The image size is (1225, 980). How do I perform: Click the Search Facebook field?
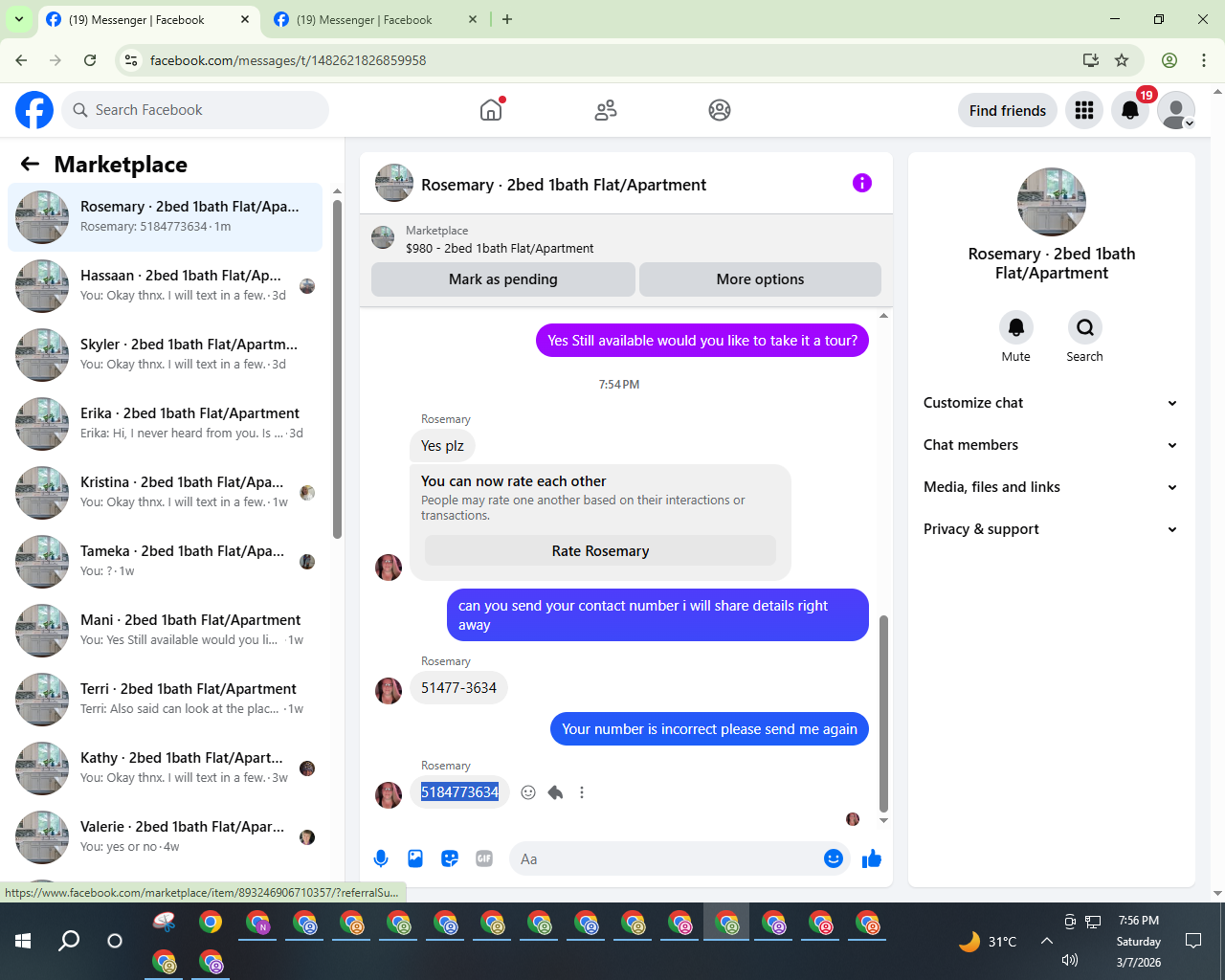click(x=195, y=110)
